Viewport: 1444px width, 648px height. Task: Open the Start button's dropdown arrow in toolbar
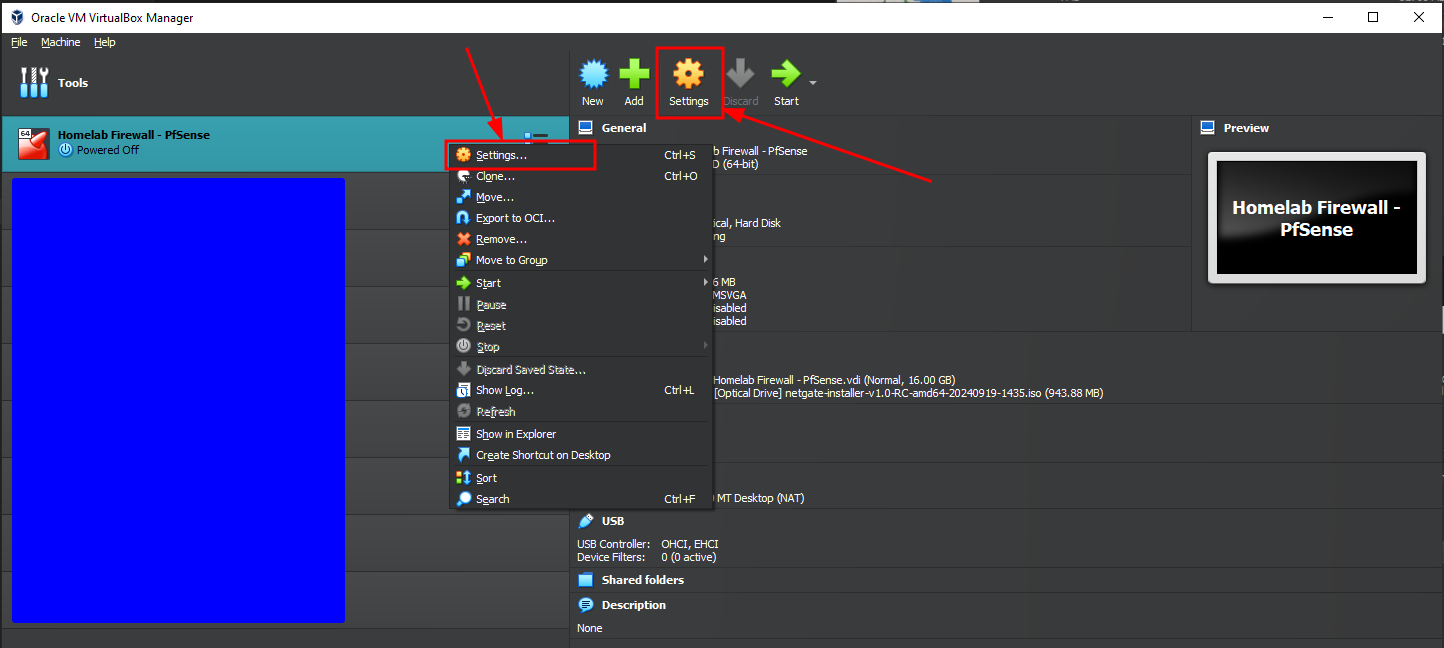coord(813,82)
